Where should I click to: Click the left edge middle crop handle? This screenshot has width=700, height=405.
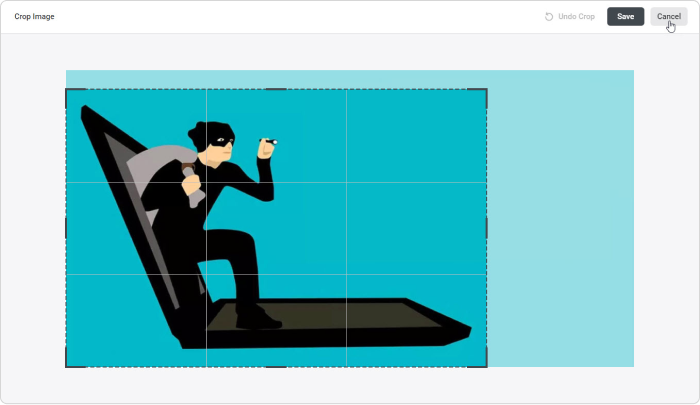(x=66, y=228)
